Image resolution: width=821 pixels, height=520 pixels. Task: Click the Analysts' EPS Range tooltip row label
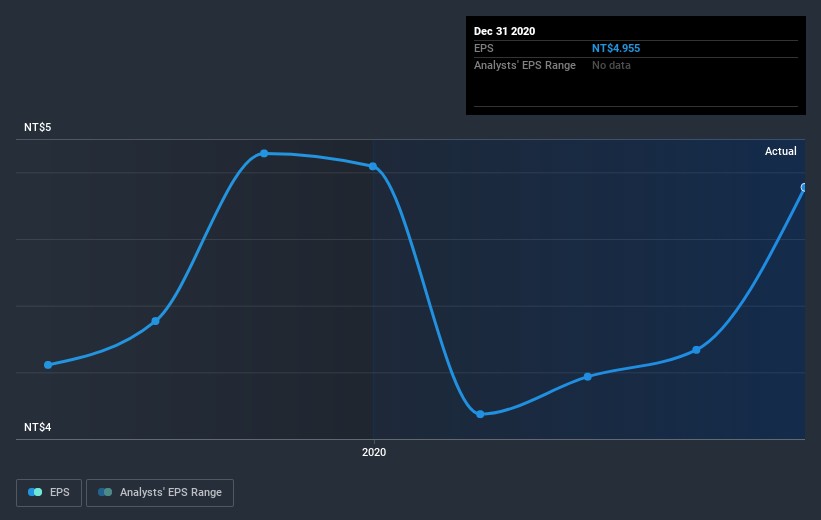click(525, 65)
